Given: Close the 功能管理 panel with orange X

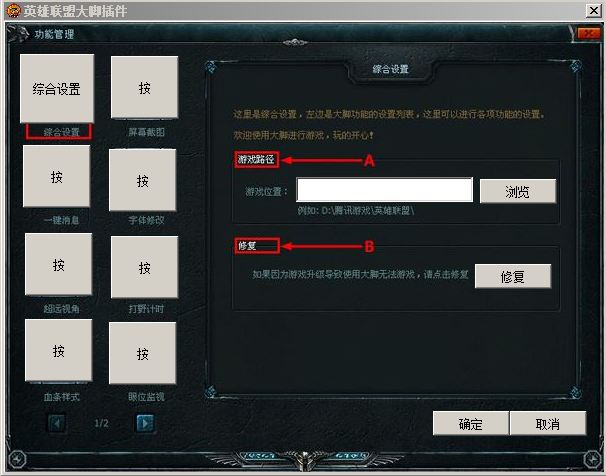Looking at the screenshot, I should 589,34.
